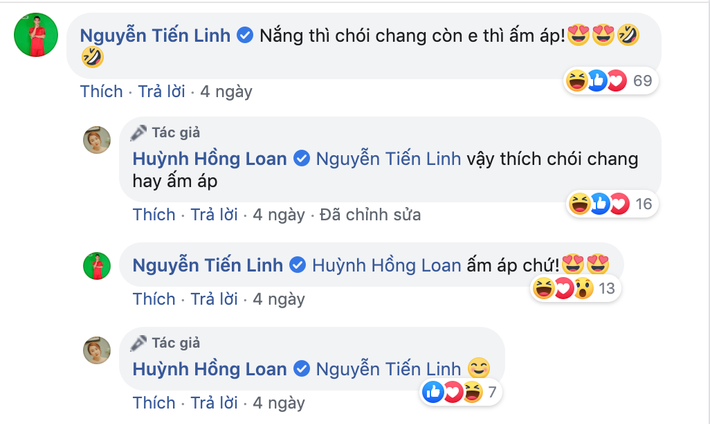Open Nguyễn Tiến Linh profile from top comment
This screenshot has width=710, height=424.
point(155,36)
